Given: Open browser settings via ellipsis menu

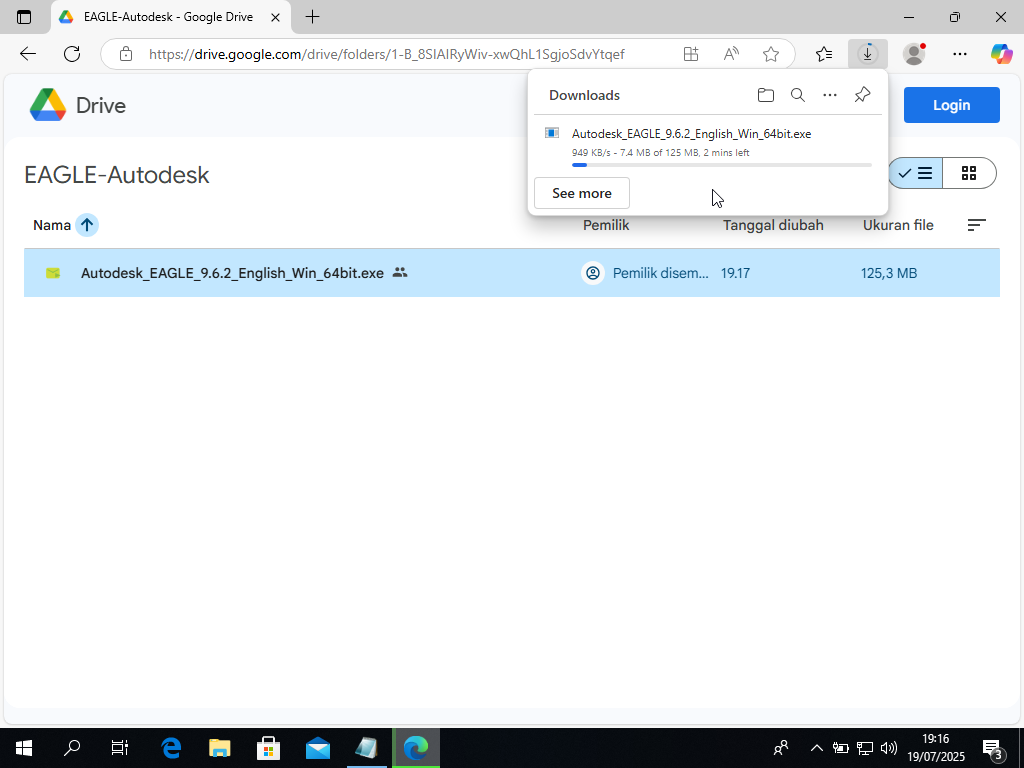Looking at the screenshot, I should (959, 54).
